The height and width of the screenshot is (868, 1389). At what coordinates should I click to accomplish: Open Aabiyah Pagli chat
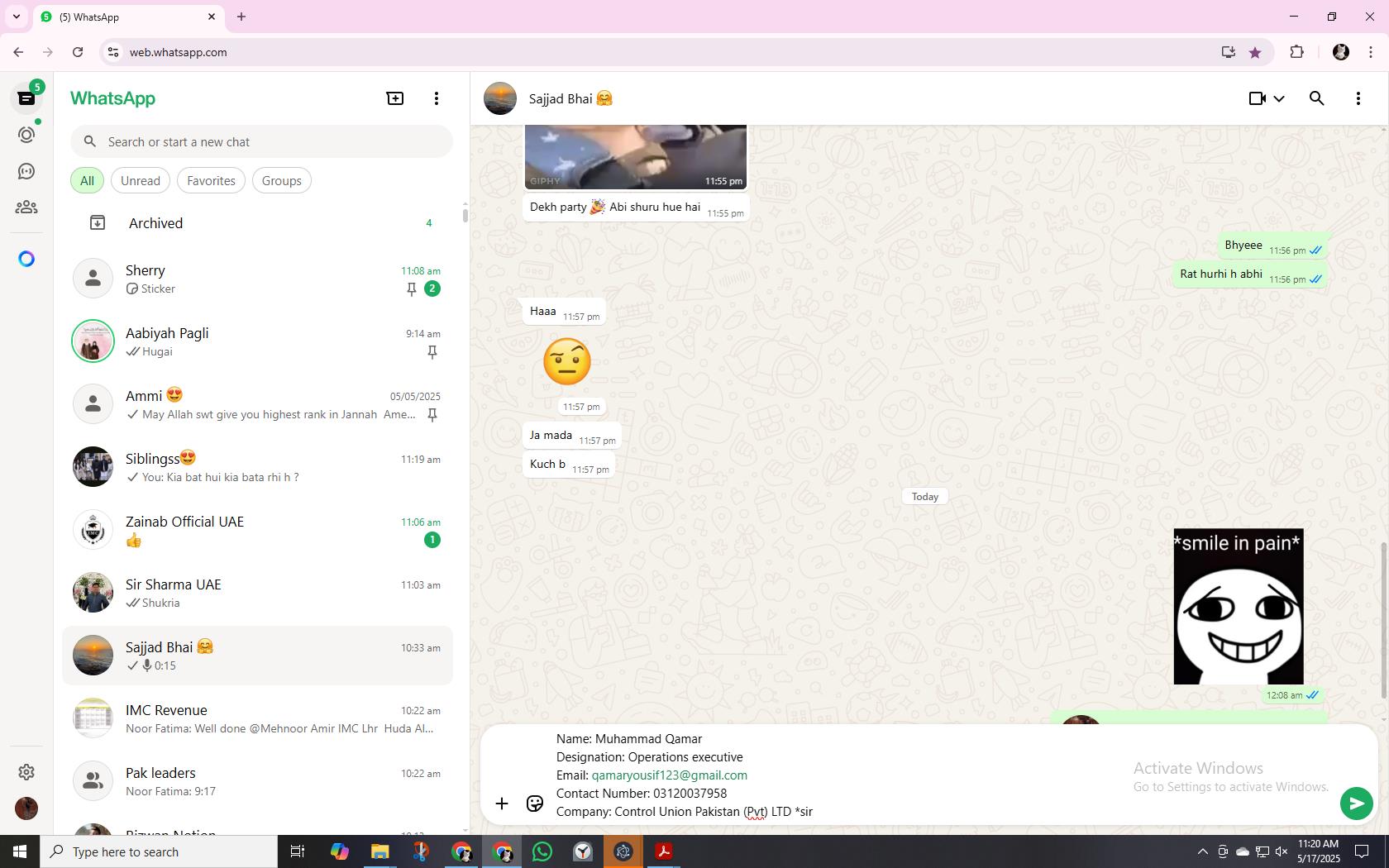(x=258, y=341)
